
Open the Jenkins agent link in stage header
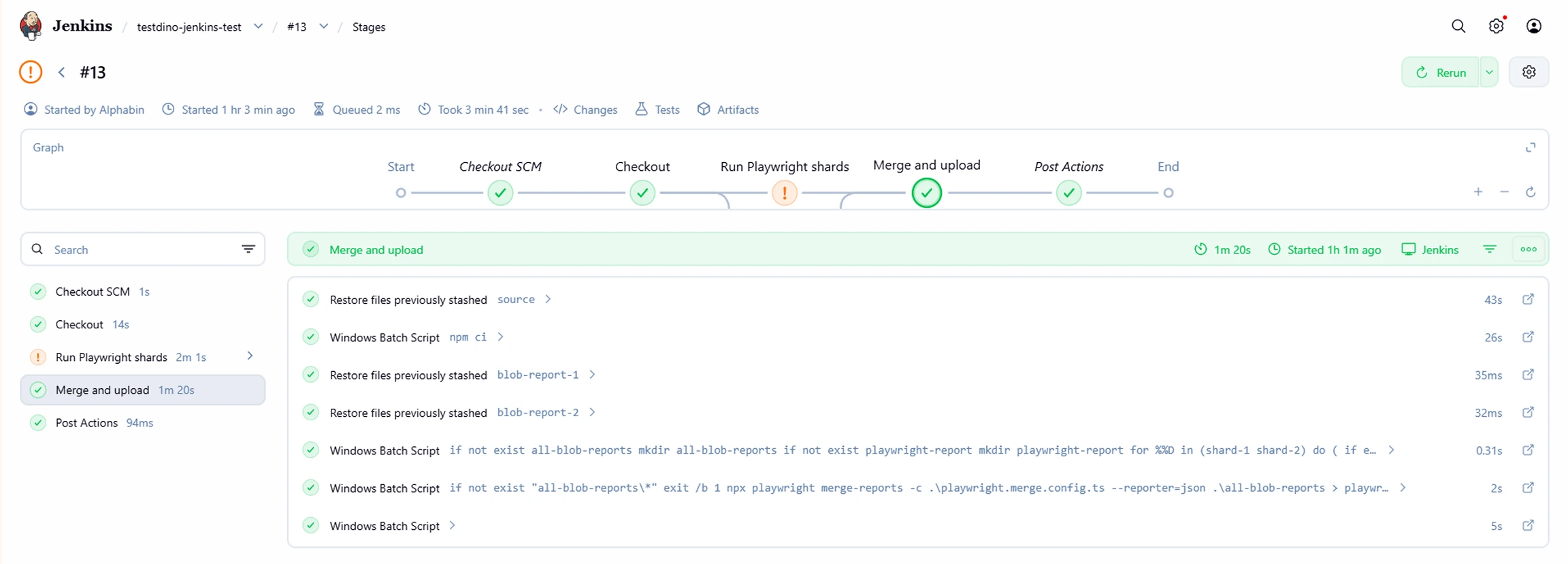pos(1430,249)
